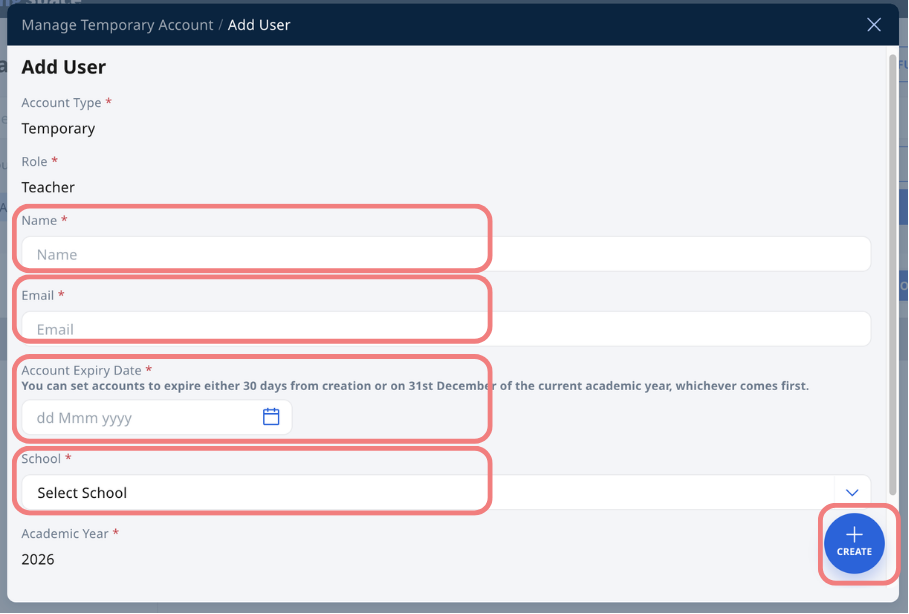Click the Teacher role value
Viewport: 909px width, 614px height.
pyautogui.click(x=48, y=187)
